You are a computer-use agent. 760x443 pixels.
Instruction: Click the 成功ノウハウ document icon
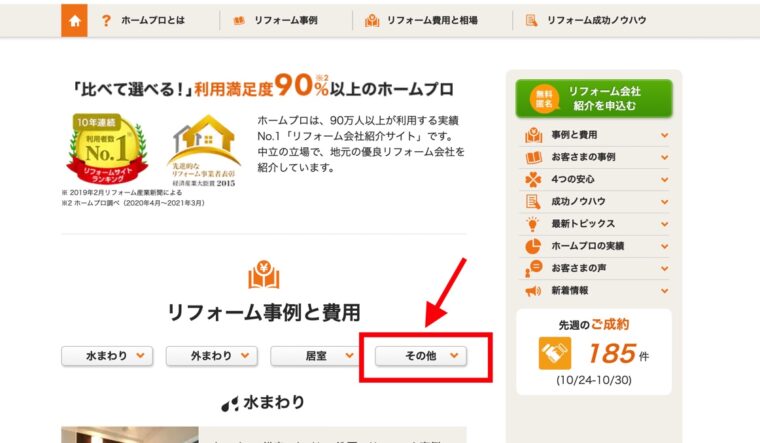533,202
